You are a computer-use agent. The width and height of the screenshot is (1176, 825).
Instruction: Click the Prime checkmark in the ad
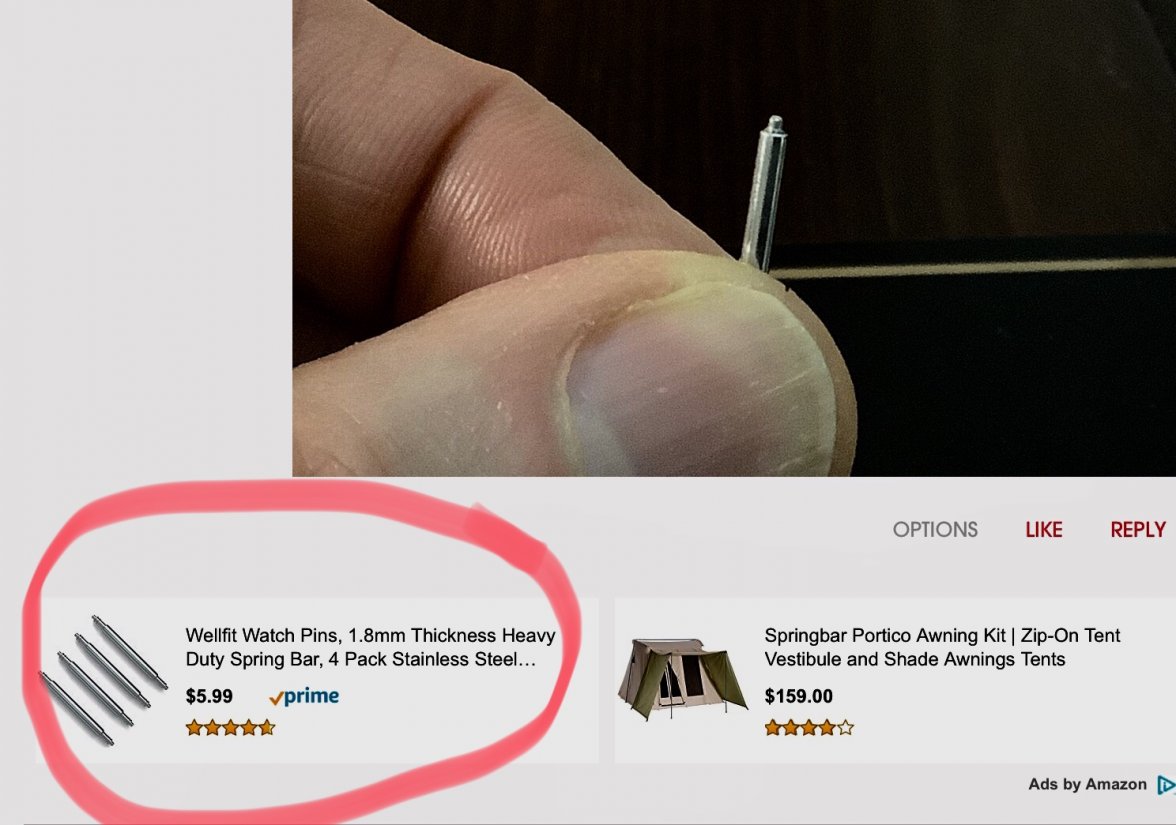pyautogui.click(x=276, y=698)
